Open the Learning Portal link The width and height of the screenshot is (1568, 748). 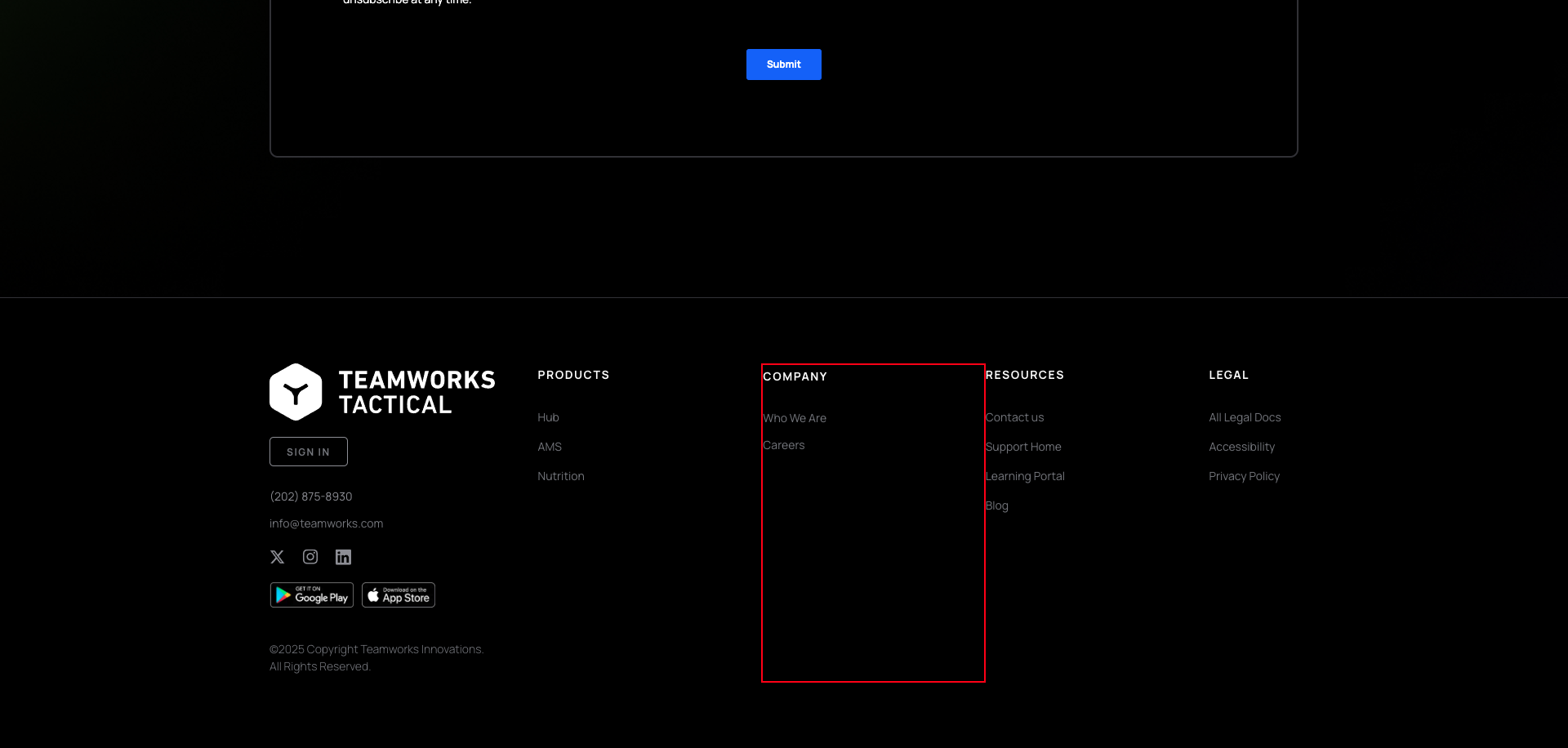[1025, 476]
